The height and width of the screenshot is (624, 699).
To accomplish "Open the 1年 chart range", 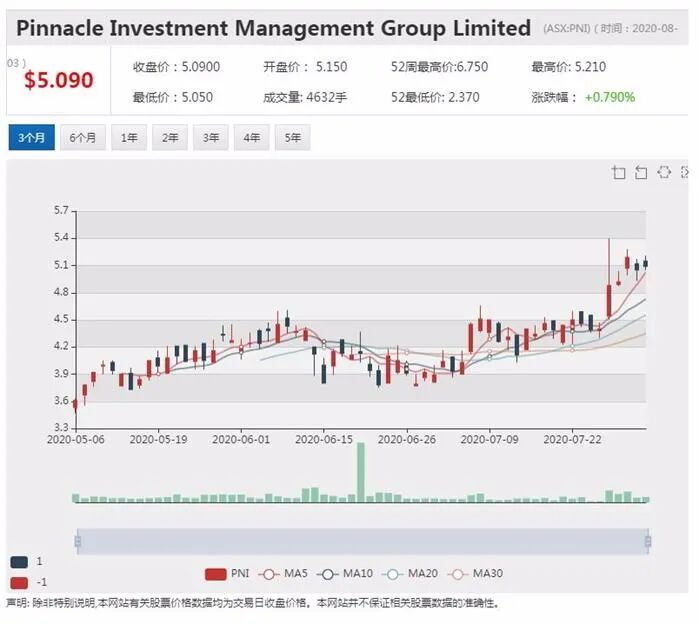I will (129, 137).
